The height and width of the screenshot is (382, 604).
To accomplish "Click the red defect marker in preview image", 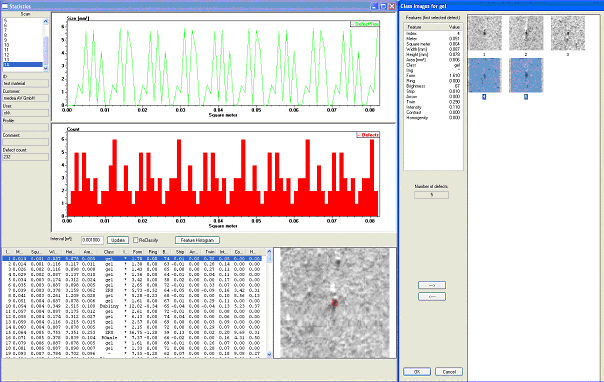I will (334, 303).
